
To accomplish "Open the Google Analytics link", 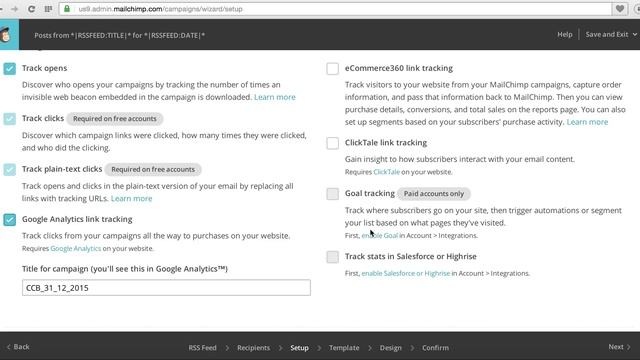I will pyautogui.click(x=76, y=249).
